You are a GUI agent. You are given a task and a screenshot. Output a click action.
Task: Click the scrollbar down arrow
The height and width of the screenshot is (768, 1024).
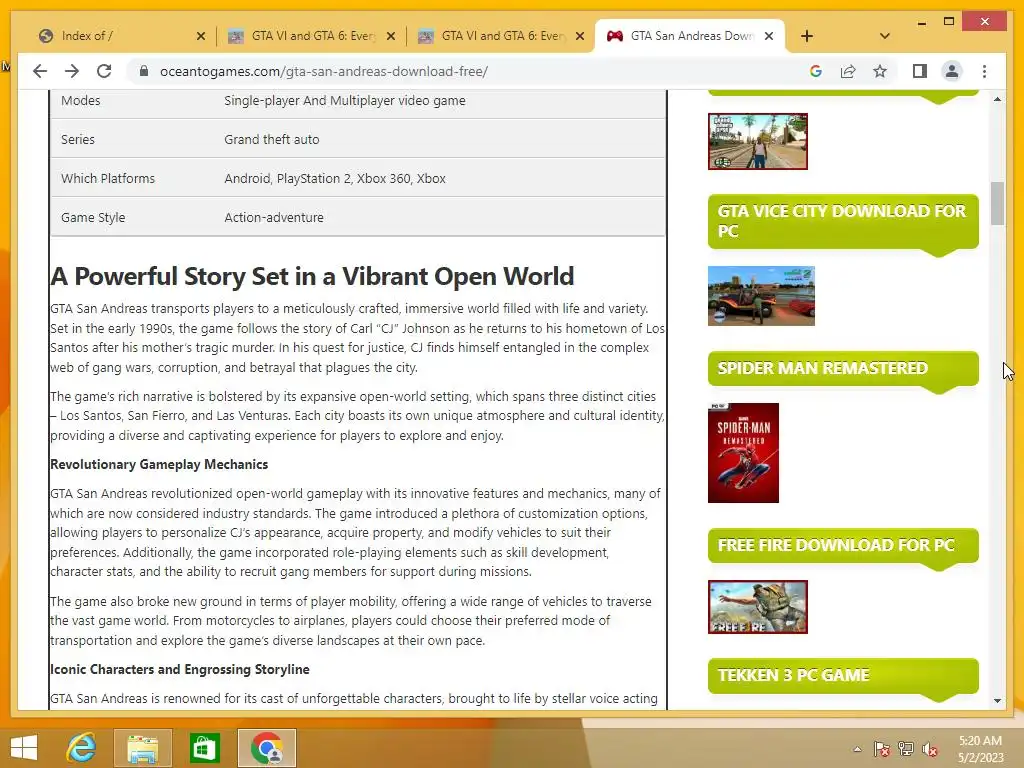(997, 701)
